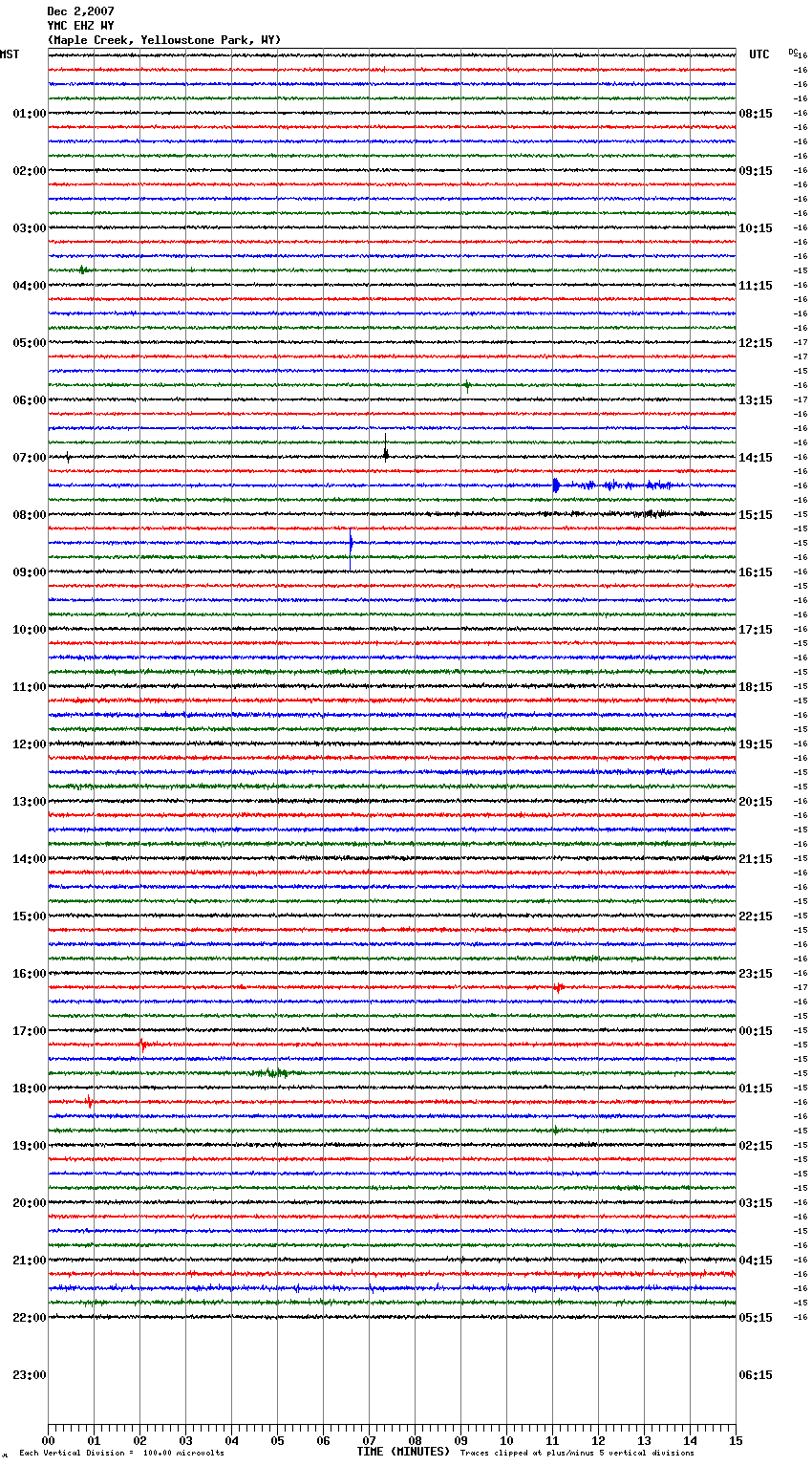Click the red event below 16:00 near minute 11

(x=559, y=987)
